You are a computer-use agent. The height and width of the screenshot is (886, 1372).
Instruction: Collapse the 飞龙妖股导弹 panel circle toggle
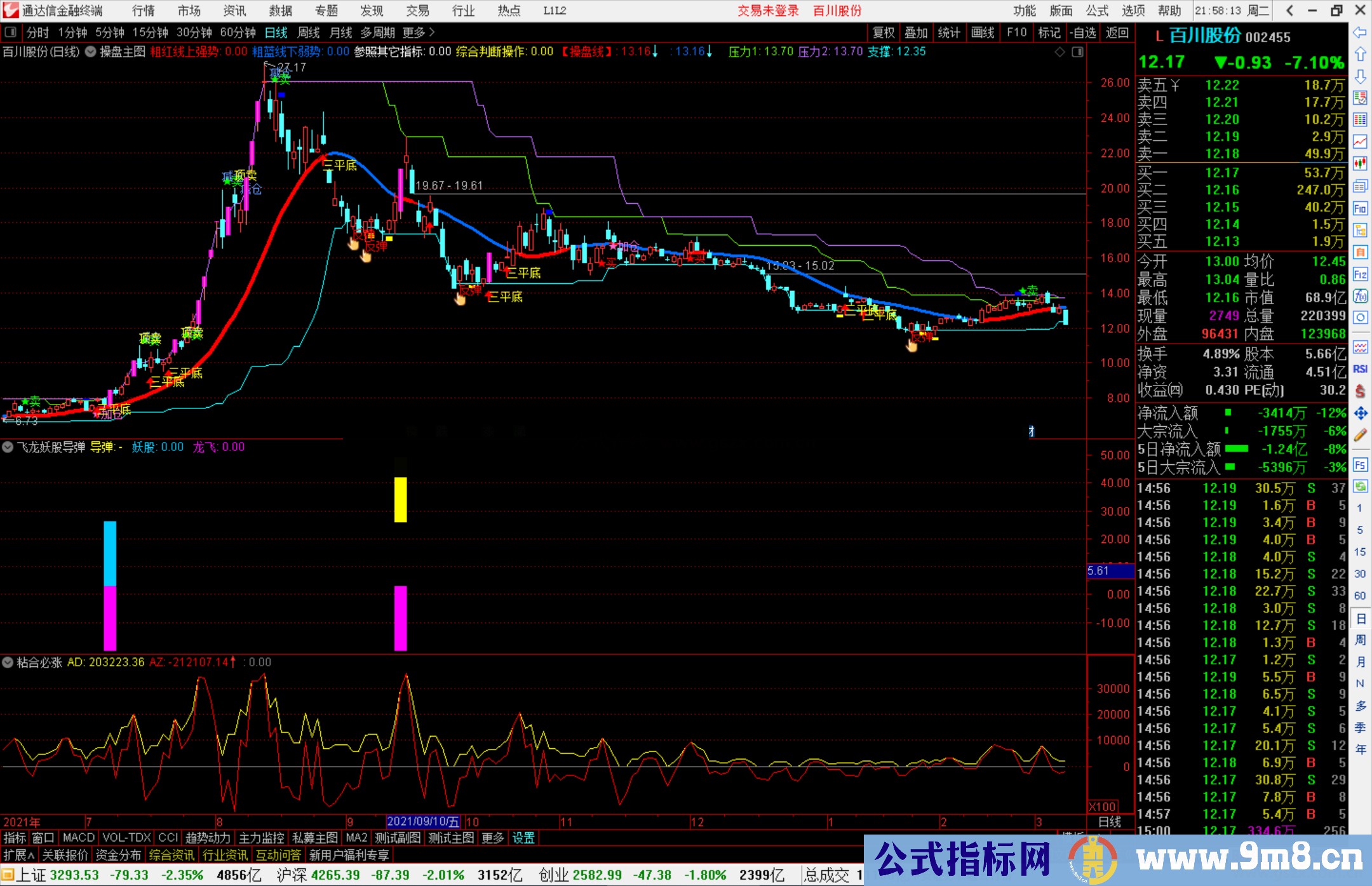pyautogui.click(x=8, y=447)
